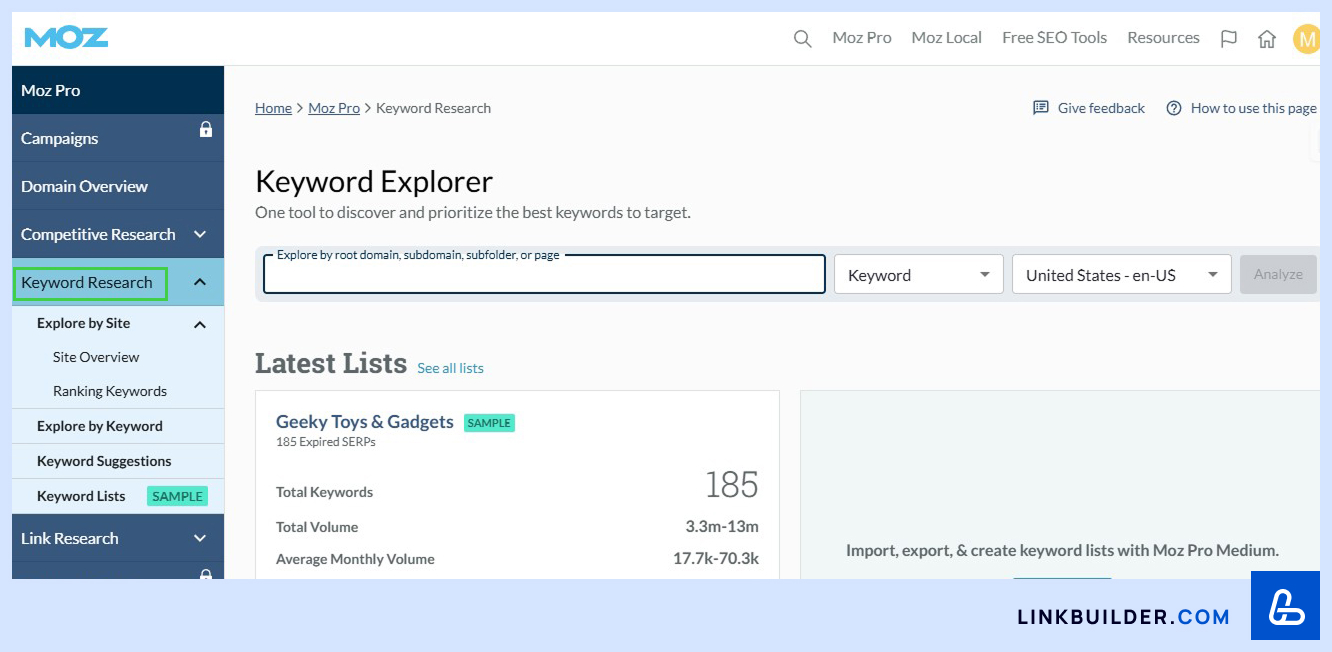Click SAMPLE badge beside Keyword Lists

(x=177, y=496)
